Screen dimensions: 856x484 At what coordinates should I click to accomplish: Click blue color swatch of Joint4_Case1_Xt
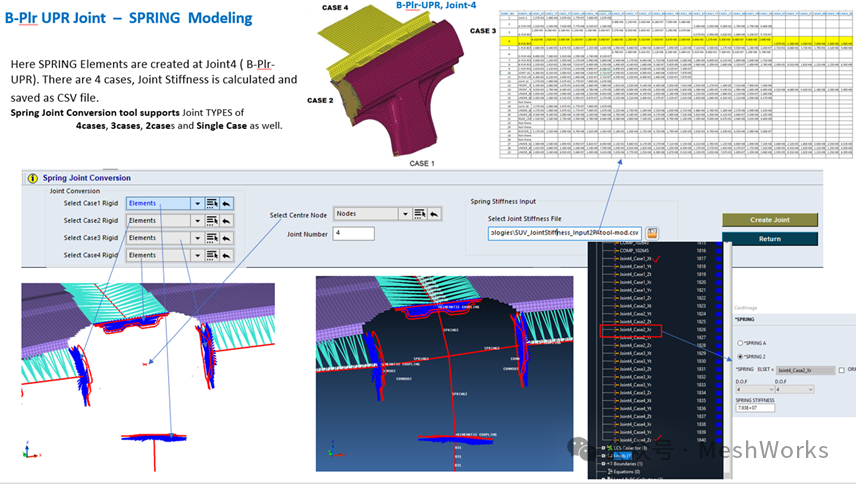(x=718, y=259)
